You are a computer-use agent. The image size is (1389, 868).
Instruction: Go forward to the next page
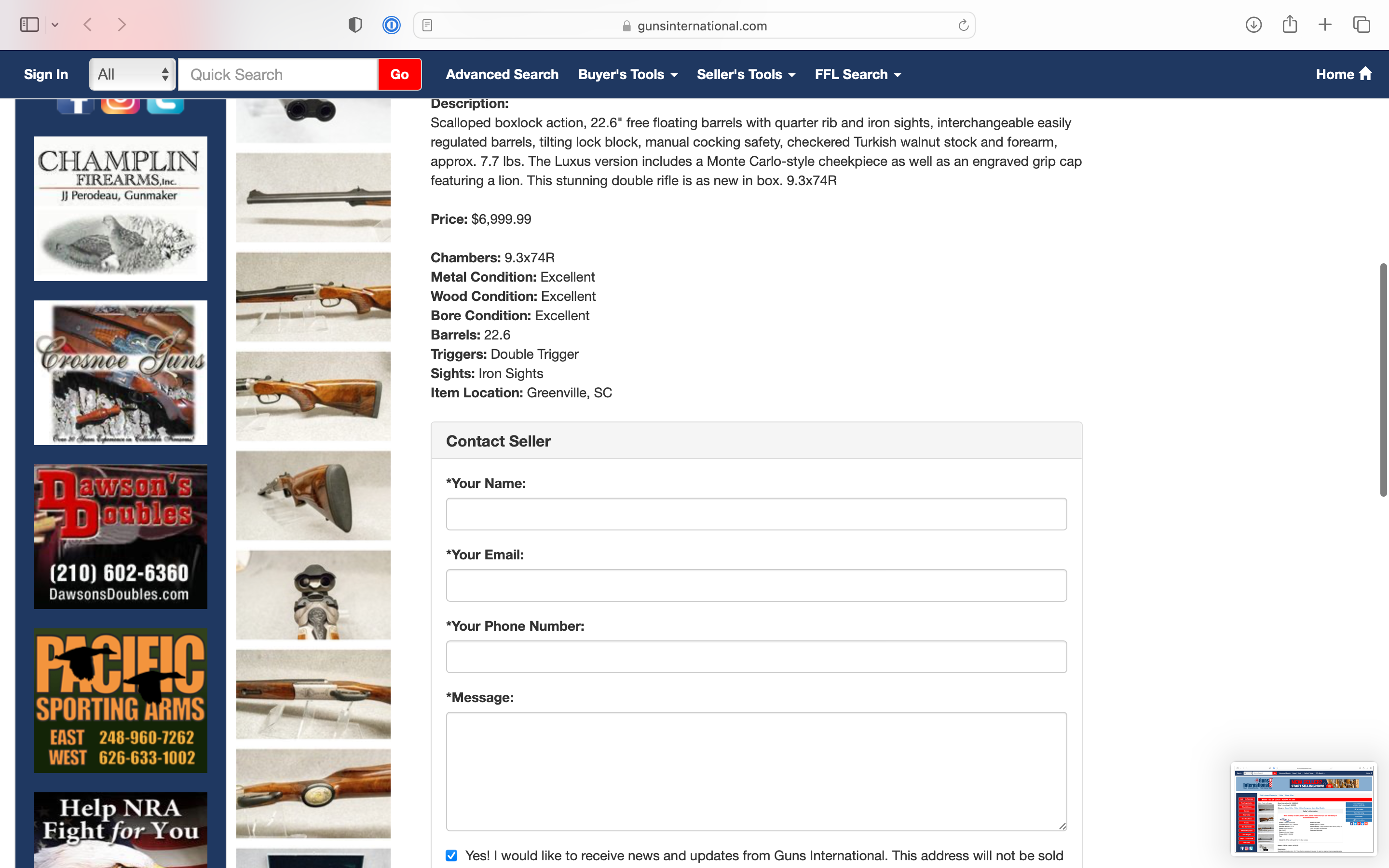(121, 25)
